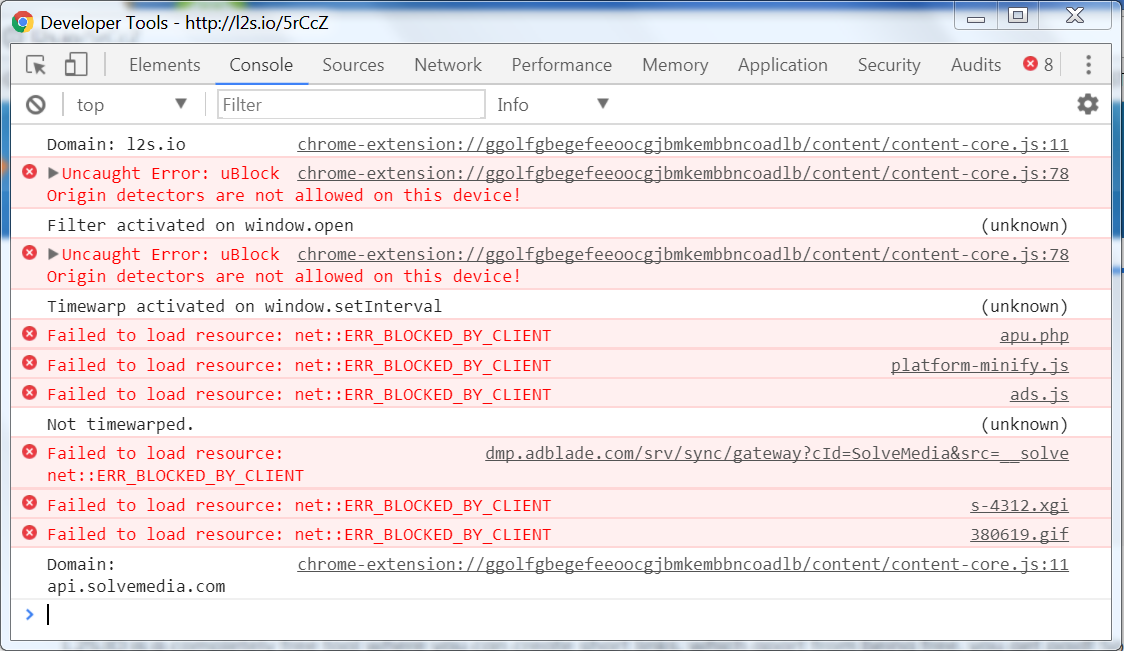Viewport: 1124px width, 651px height.
Task: Switch to the Audits tab
Action: tap(975, 64)
